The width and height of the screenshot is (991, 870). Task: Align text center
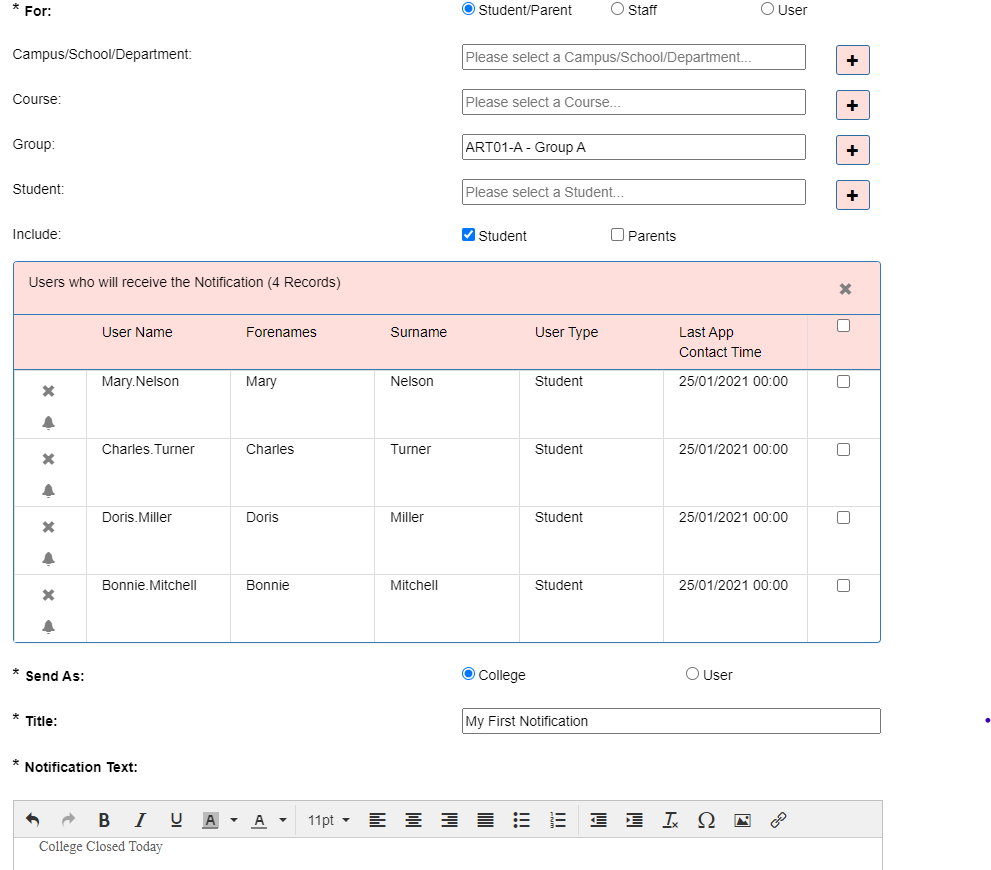[x=413, y=820]
